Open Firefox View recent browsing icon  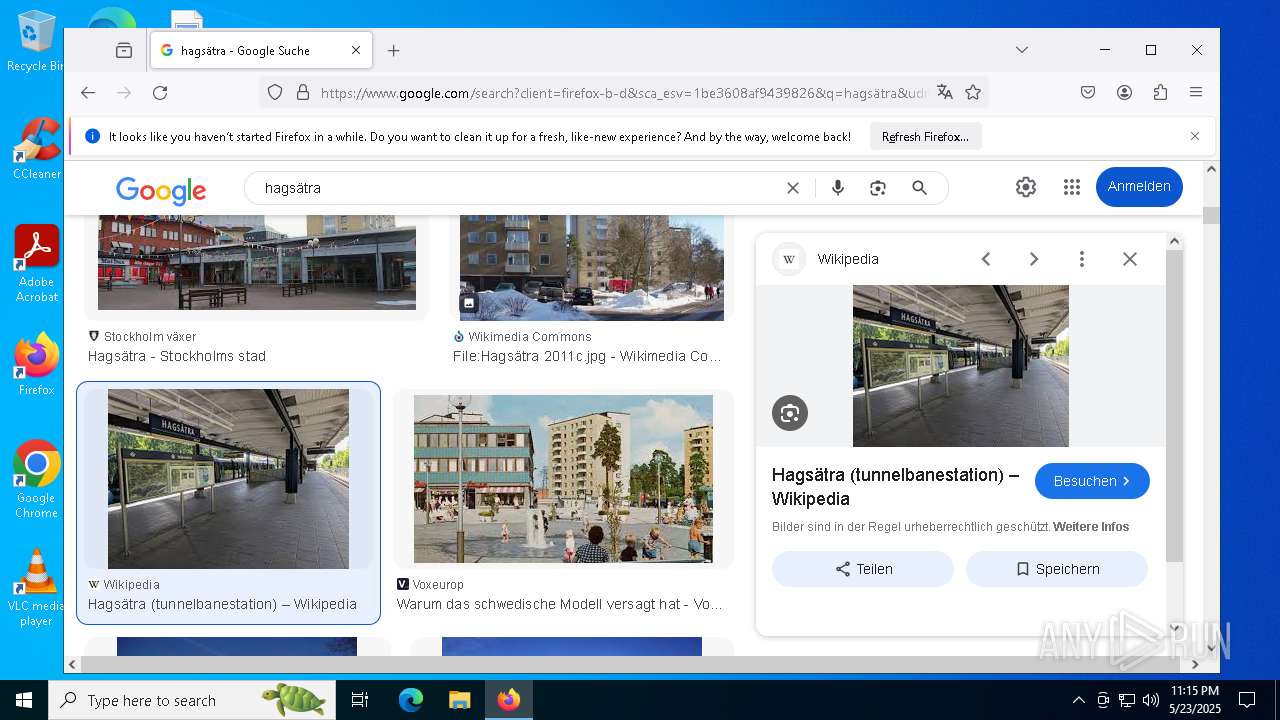tap(124, 50)
